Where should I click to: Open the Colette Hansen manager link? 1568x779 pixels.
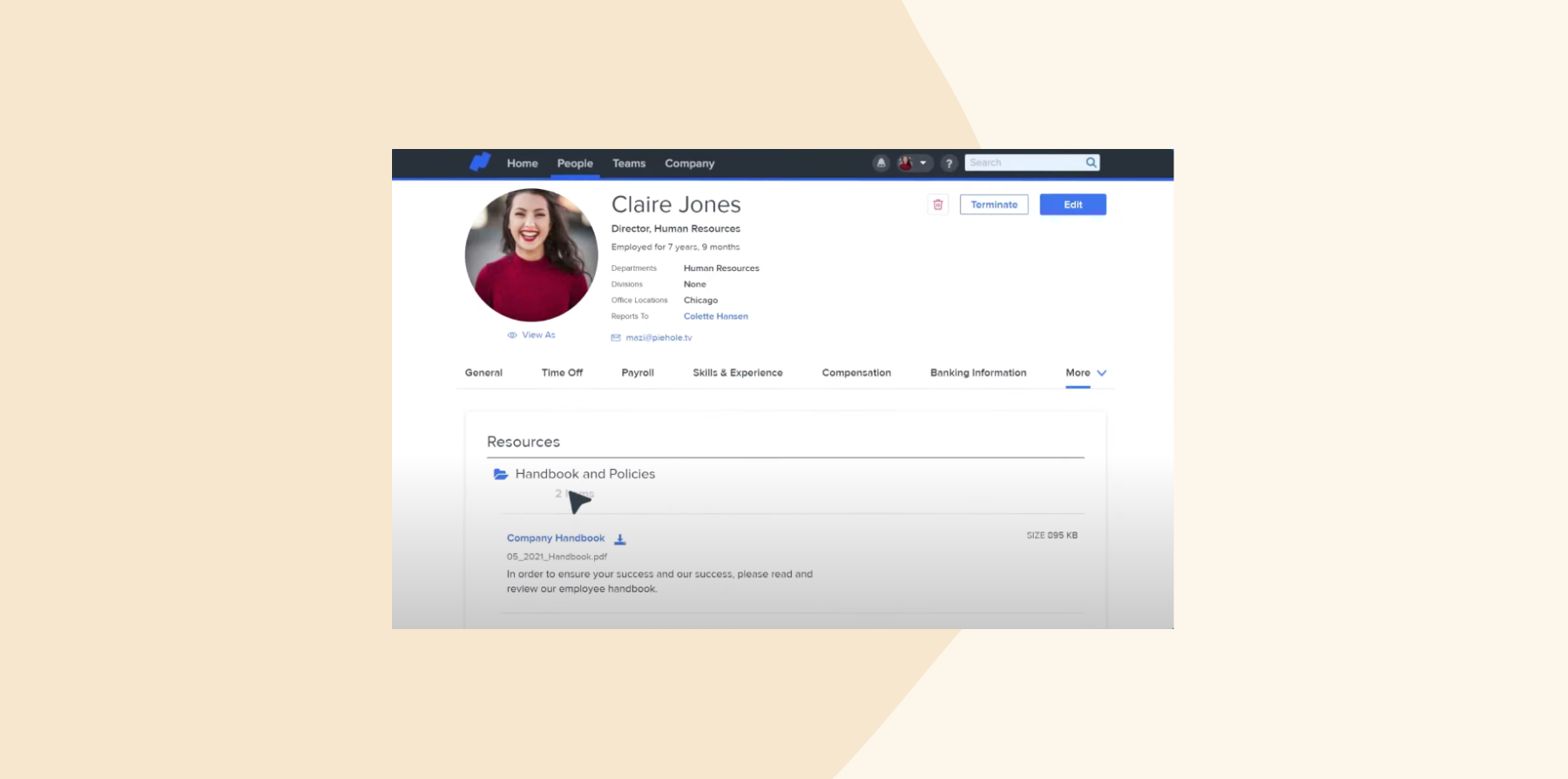[716, 316]
